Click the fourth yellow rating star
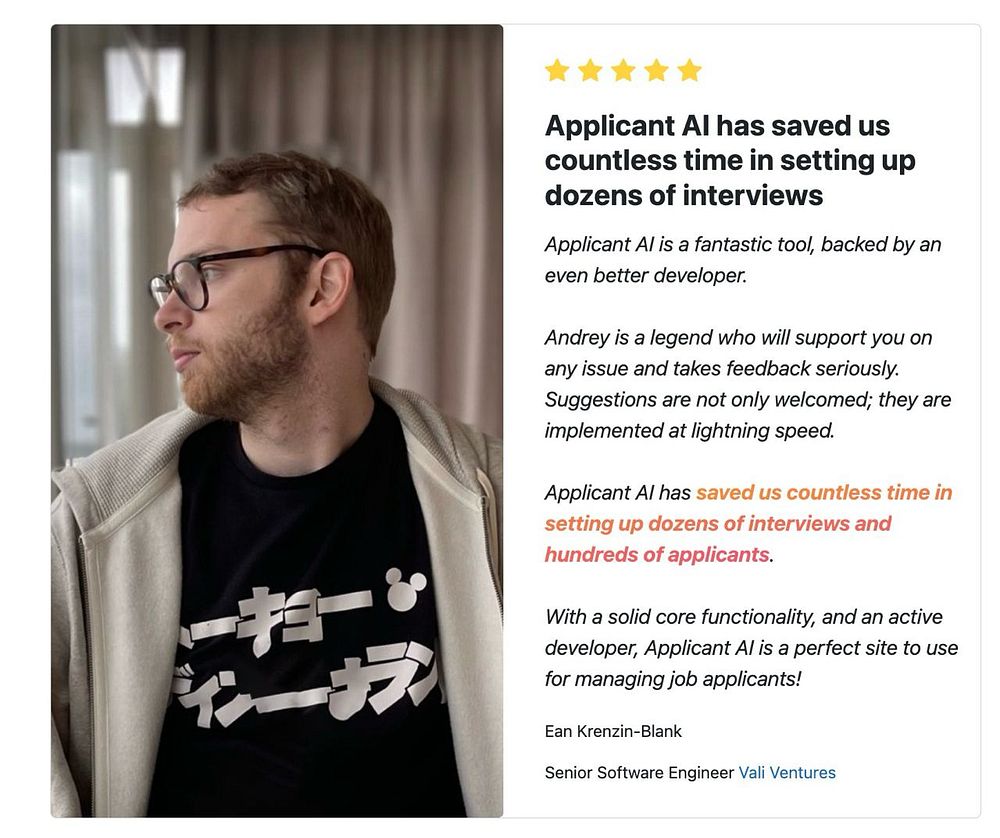 [656, 70]
